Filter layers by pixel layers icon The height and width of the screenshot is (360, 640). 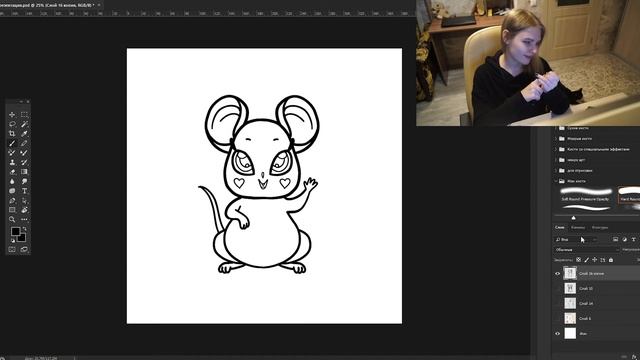616,240
